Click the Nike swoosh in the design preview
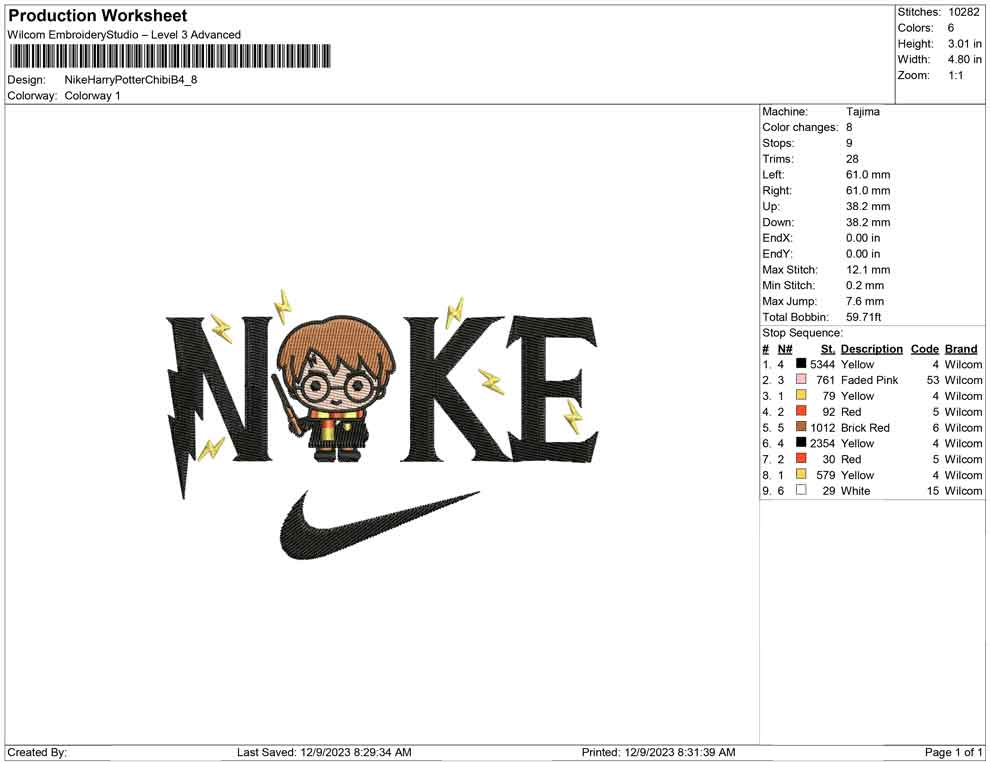Screen dimensions: 990x762 (379, 525)
